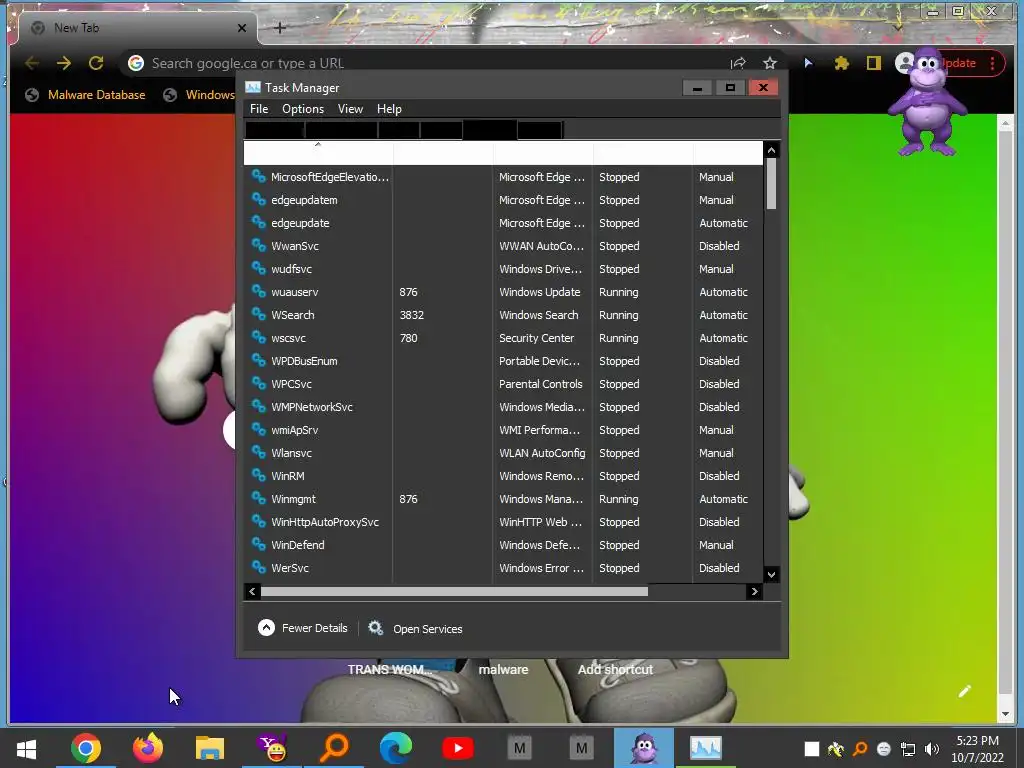
Task: Click the service icon beside WPCSvc
Action: [259, 383]
